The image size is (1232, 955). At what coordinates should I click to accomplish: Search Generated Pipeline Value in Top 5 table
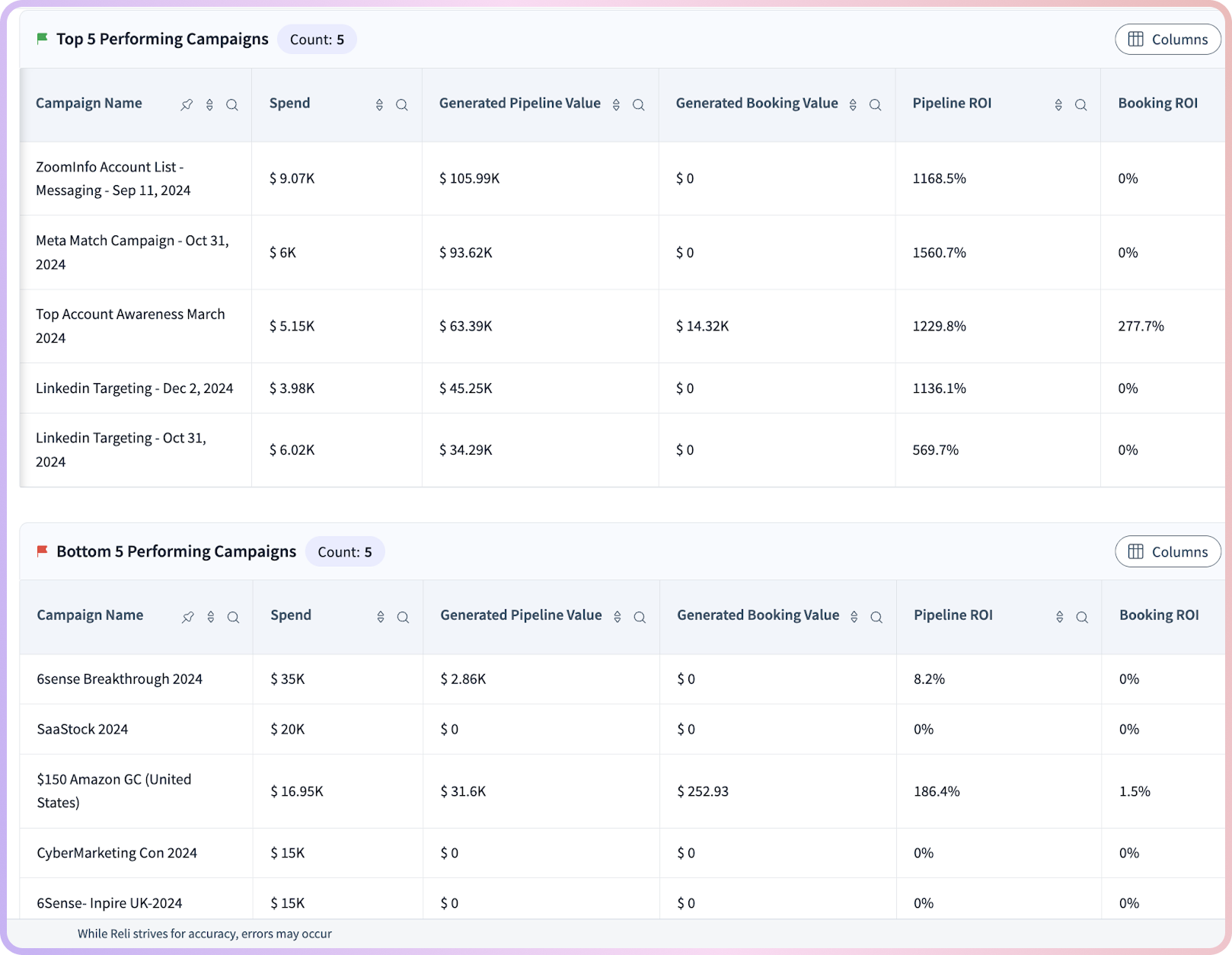(x=639, y=105)
